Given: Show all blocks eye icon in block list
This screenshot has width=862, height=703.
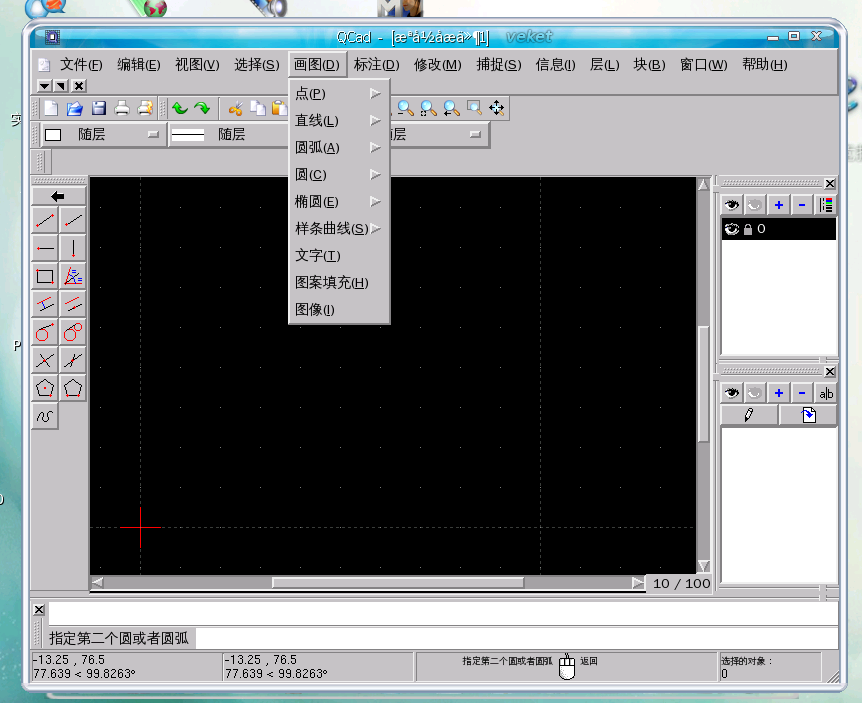Looking at the screenshot, I should (x=731, y=393).
